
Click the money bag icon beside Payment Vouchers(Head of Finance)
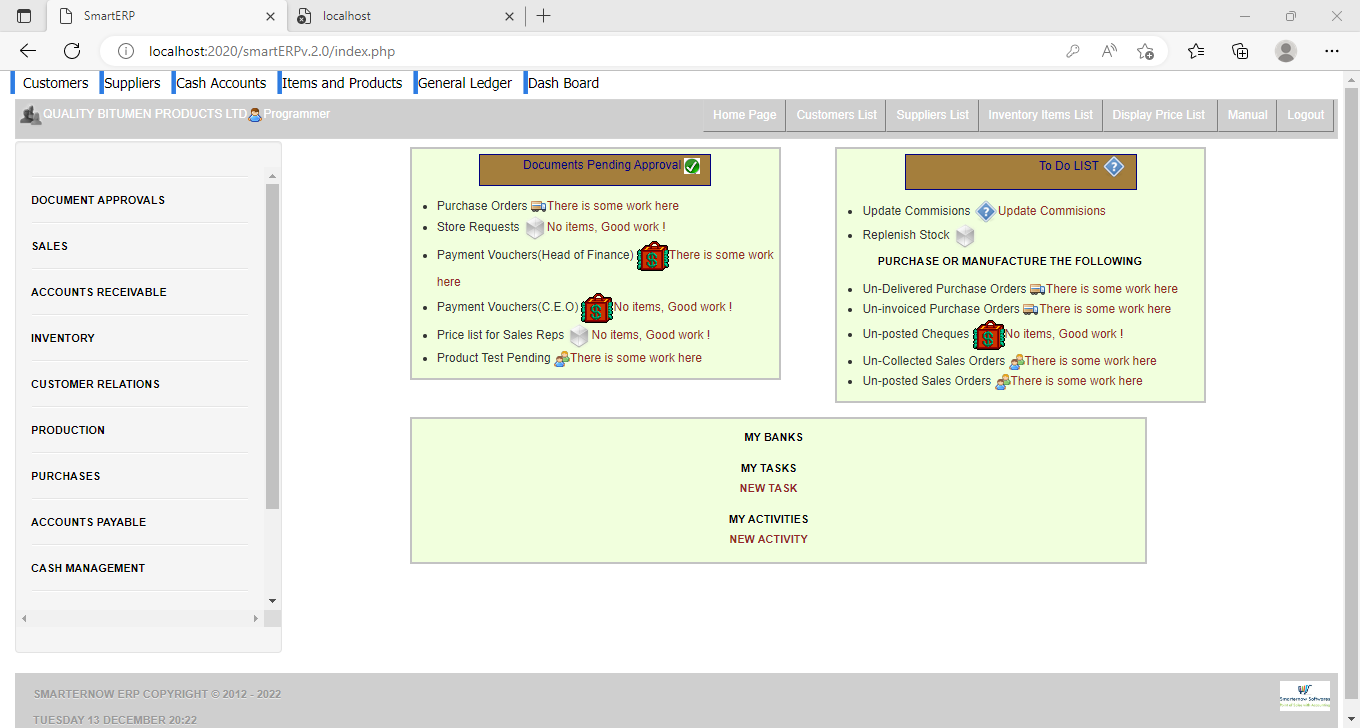(652, 258)
